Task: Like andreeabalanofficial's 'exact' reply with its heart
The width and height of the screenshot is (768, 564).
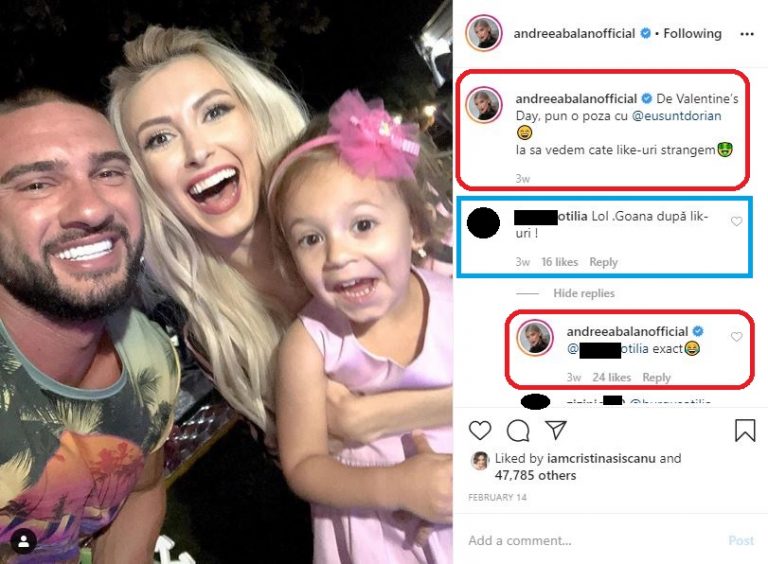Action: pos(736,337)
